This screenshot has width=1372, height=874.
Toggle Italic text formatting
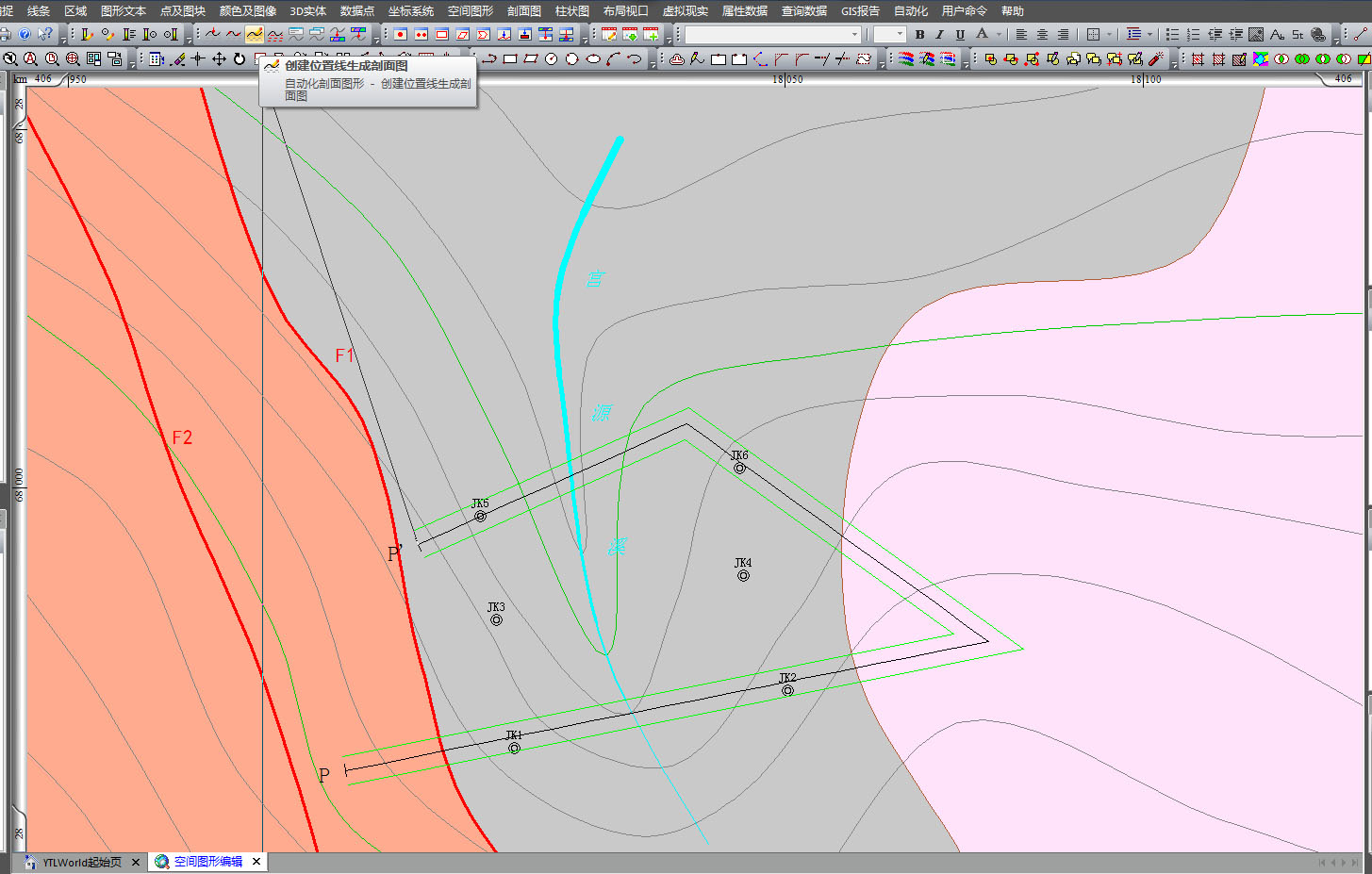[939, 34]
